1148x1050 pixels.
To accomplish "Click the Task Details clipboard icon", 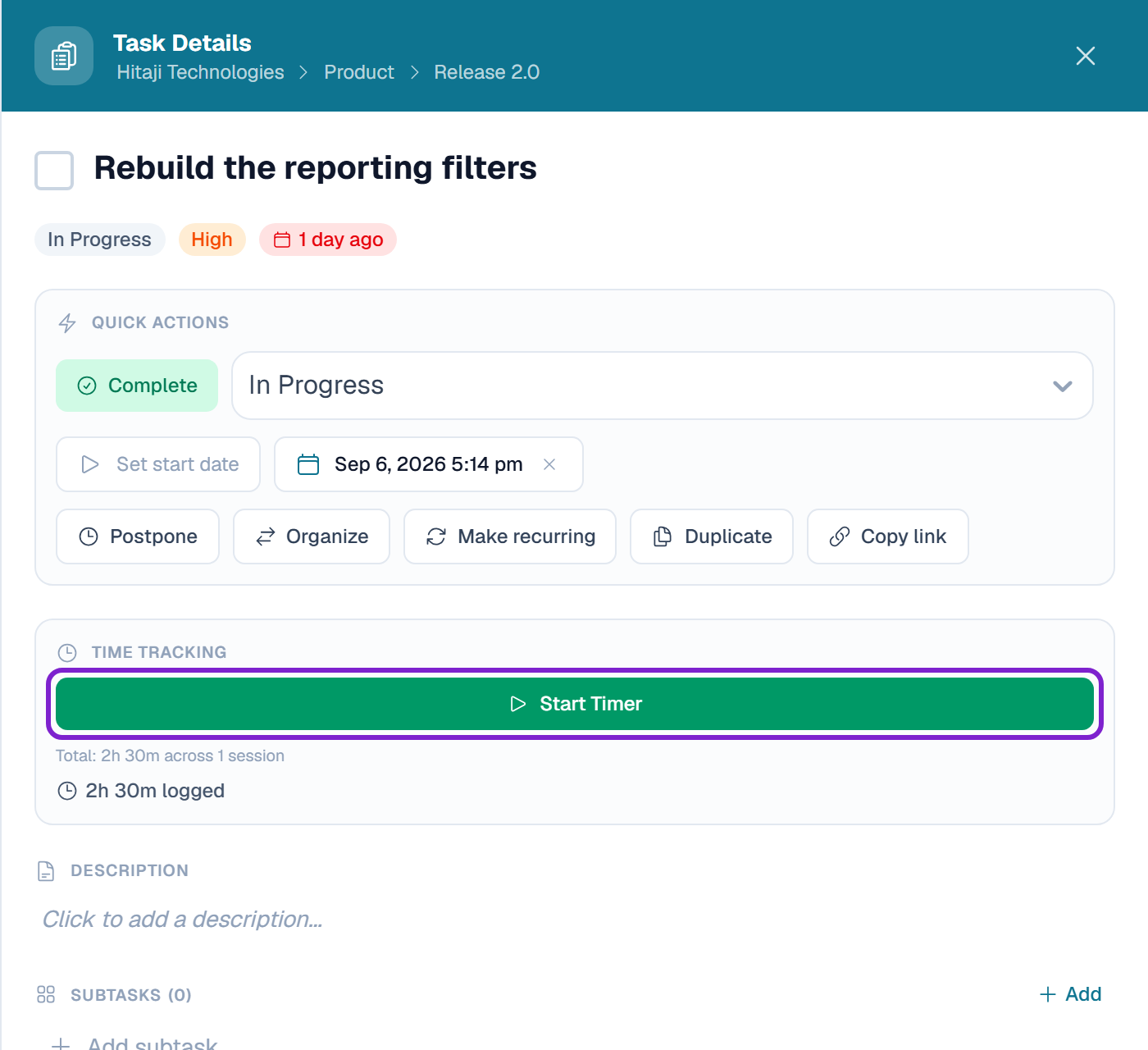I will pos(64,56).
